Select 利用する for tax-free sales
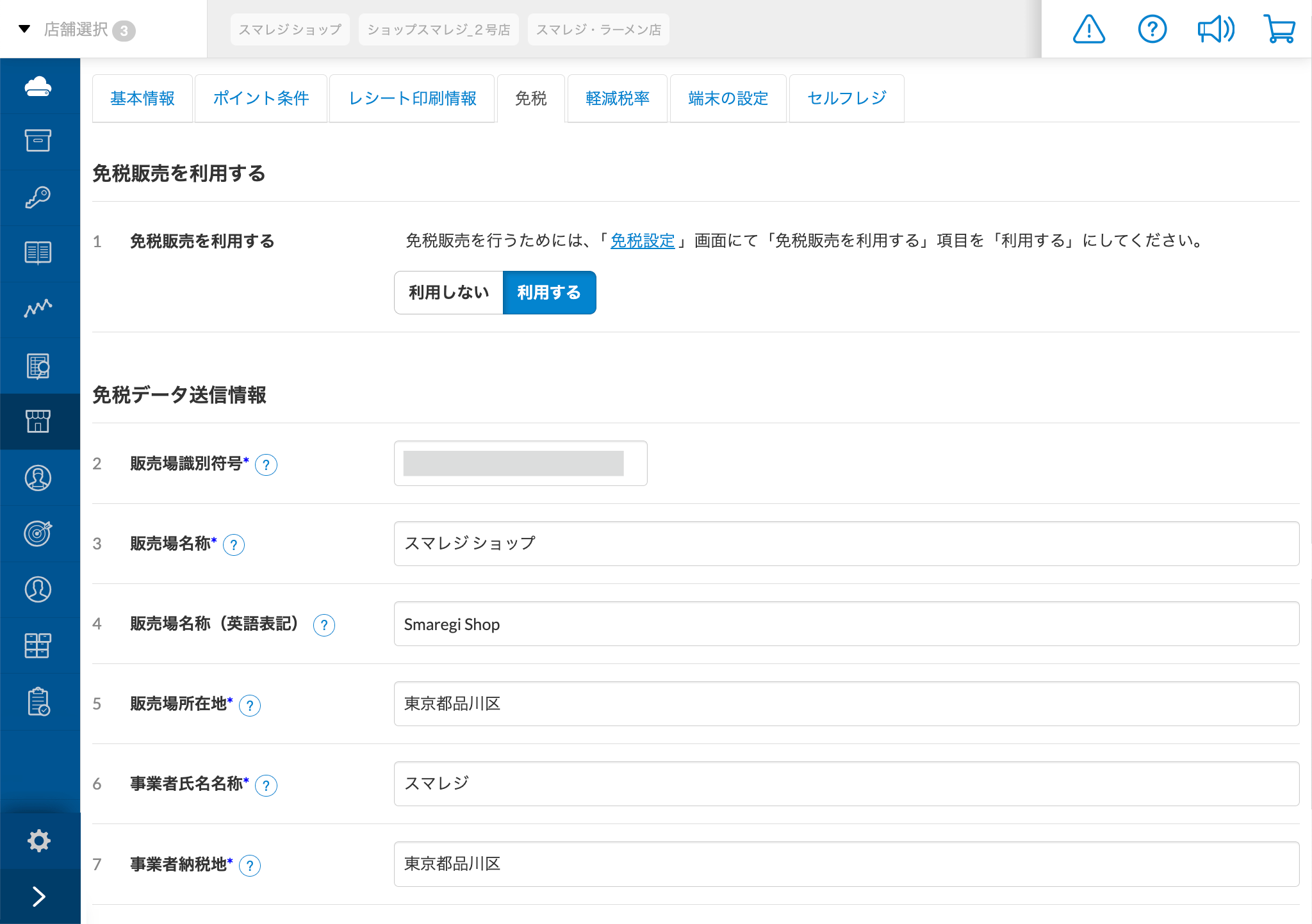The image size is (1312, 924). coord(549,293)
